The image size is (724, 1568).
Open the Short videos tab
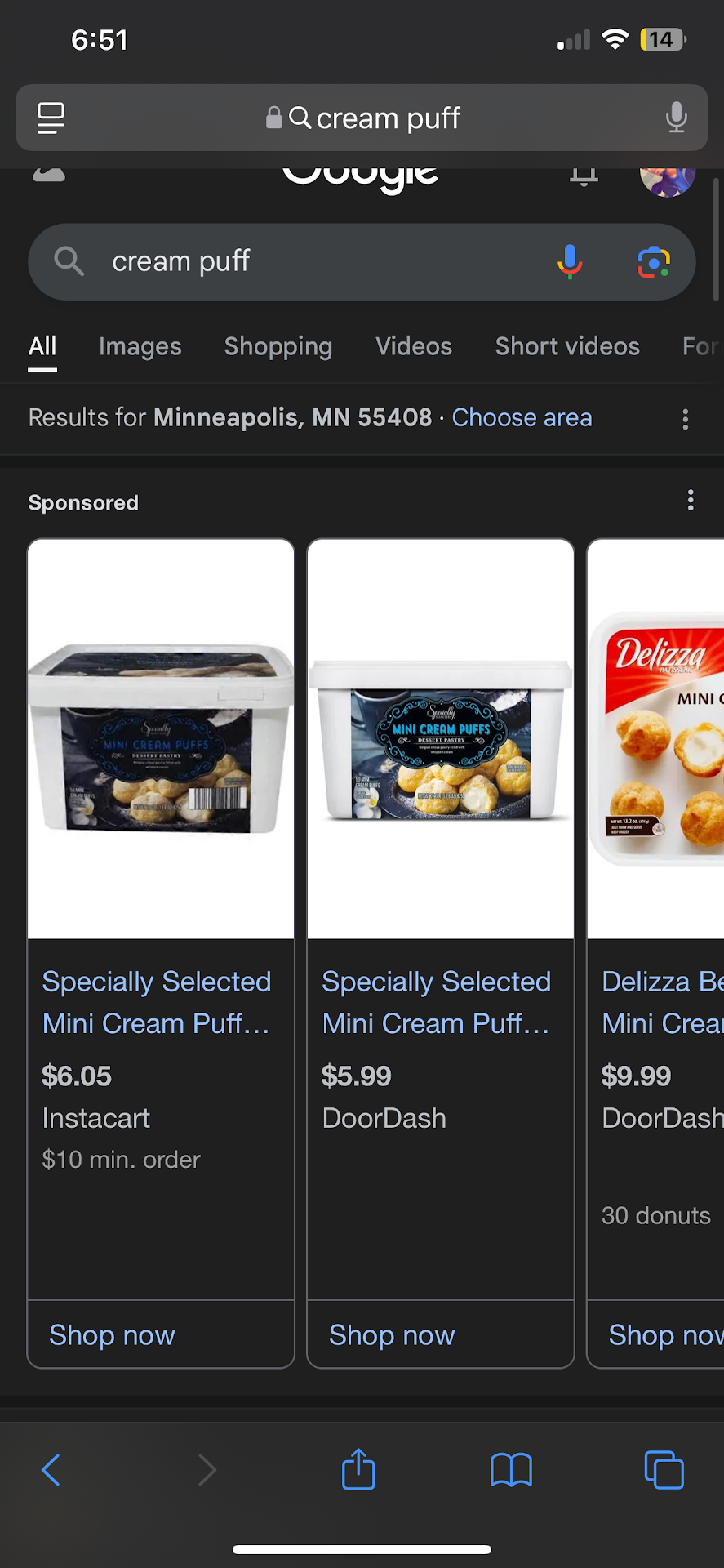[x=567, y=346]
